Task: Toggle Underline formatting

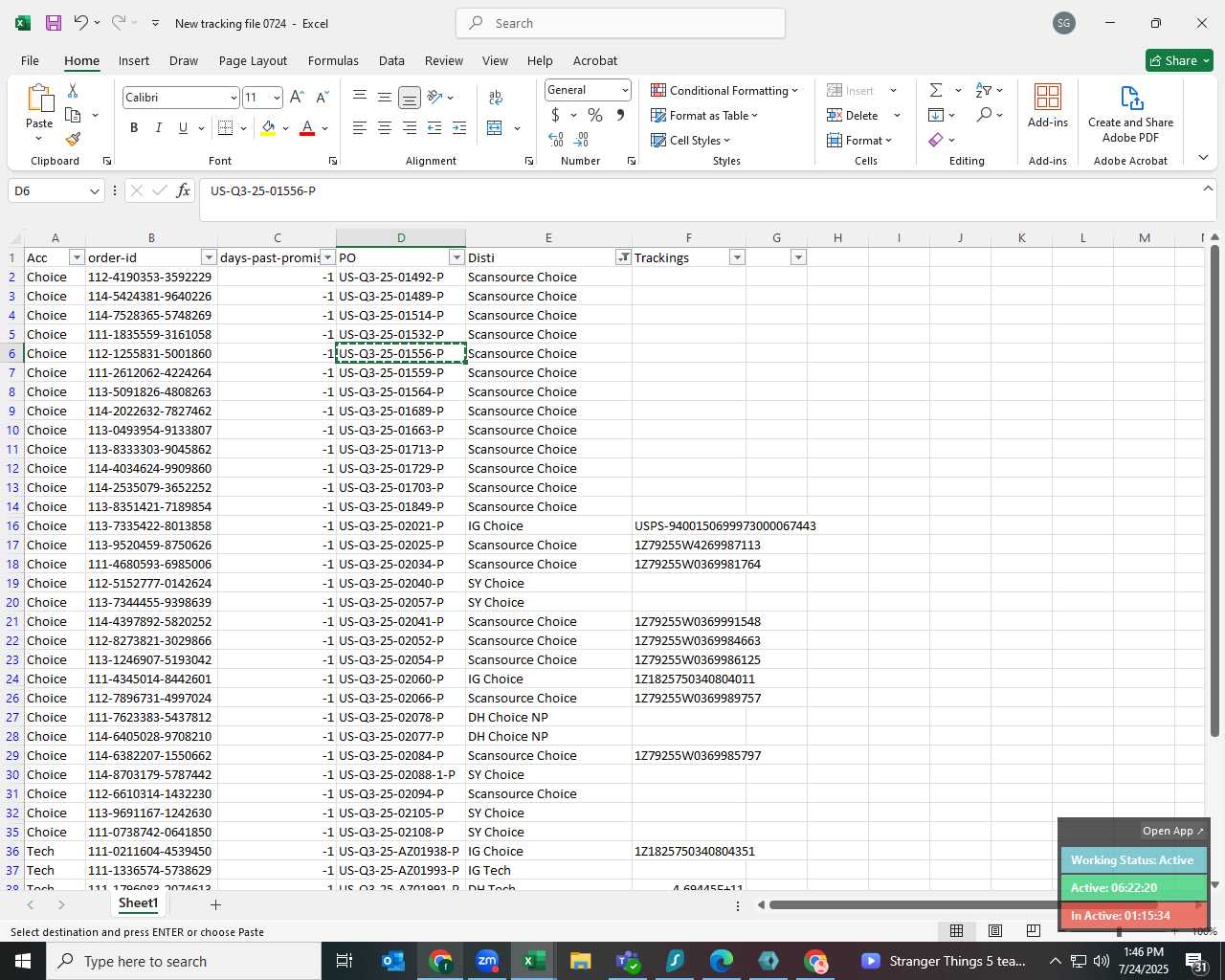Action: tap(183, 127)
